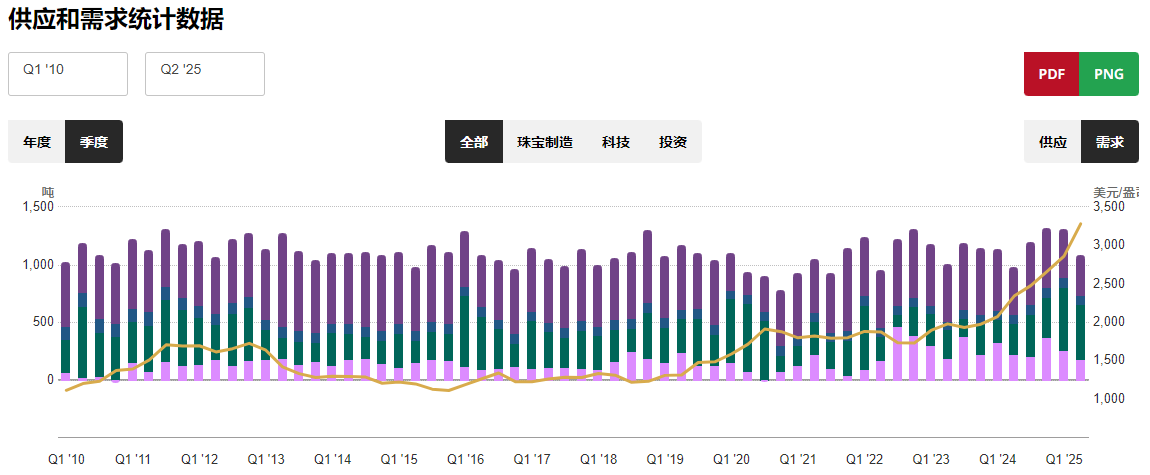Switch to the 投资 tab
1150x475 pixels.
pyautogui.click(x=673, y=142)
